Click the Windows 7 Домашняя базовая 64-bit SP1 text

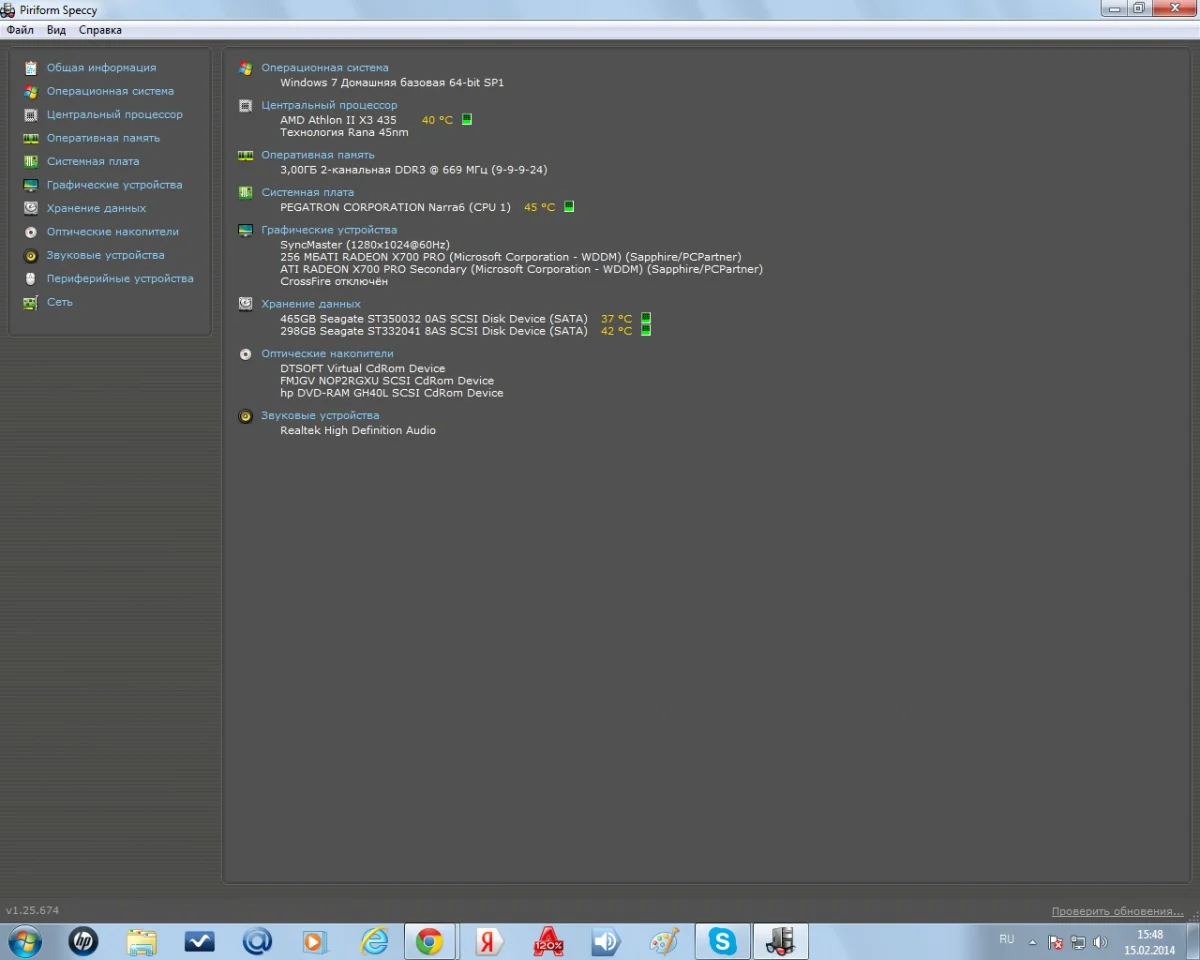pos(392,83)
